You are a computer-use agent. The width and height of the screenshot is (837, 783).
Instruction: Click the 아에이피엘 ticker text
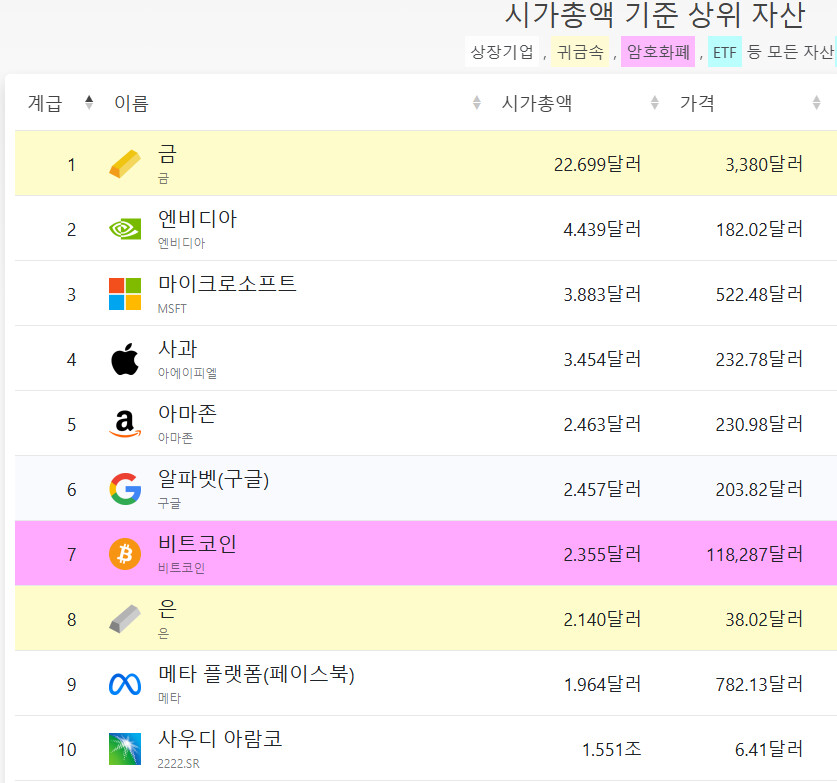[187, 373]
